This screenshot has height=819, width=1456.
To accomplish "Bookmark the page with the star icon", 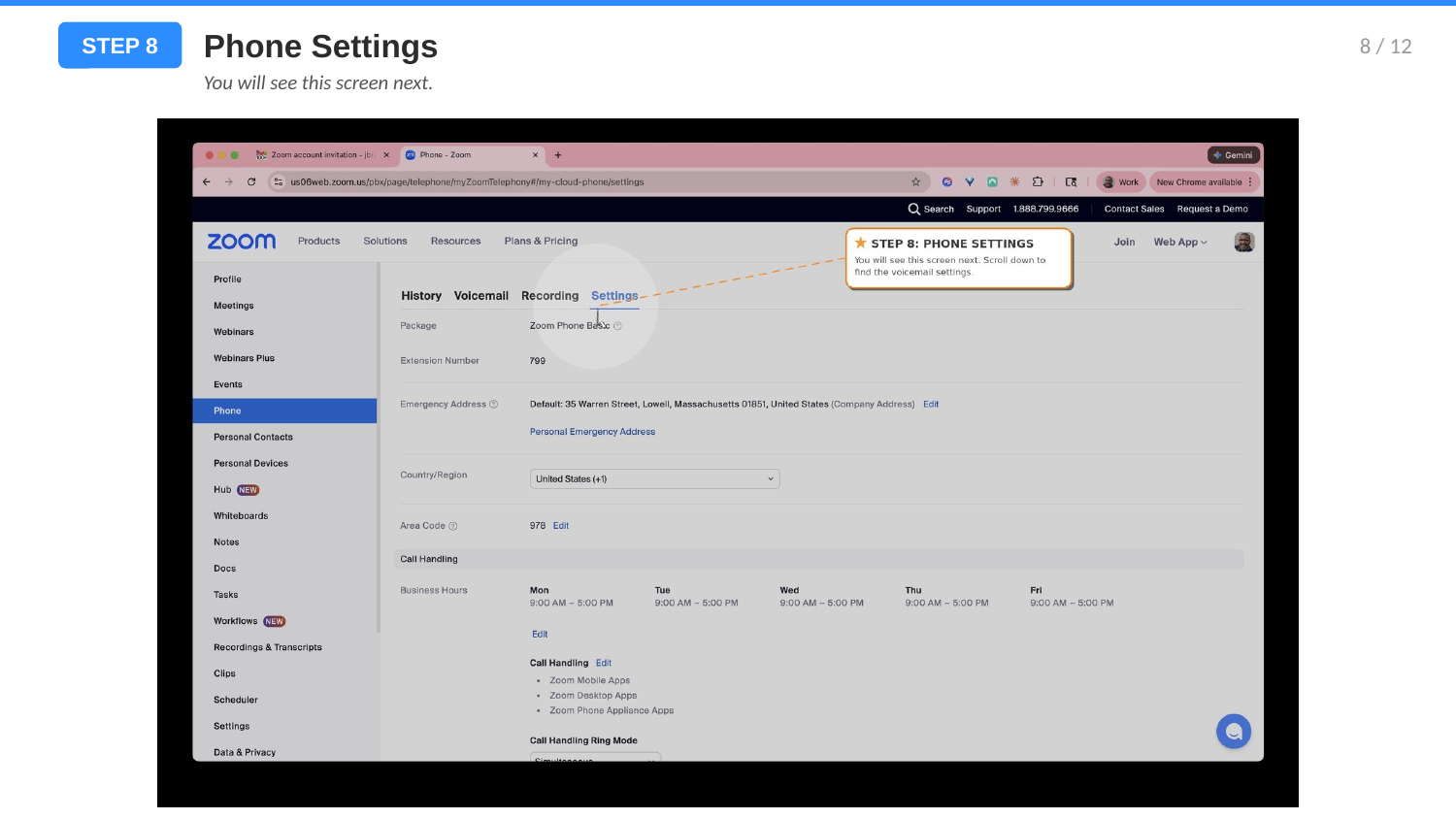I will 915,181.
